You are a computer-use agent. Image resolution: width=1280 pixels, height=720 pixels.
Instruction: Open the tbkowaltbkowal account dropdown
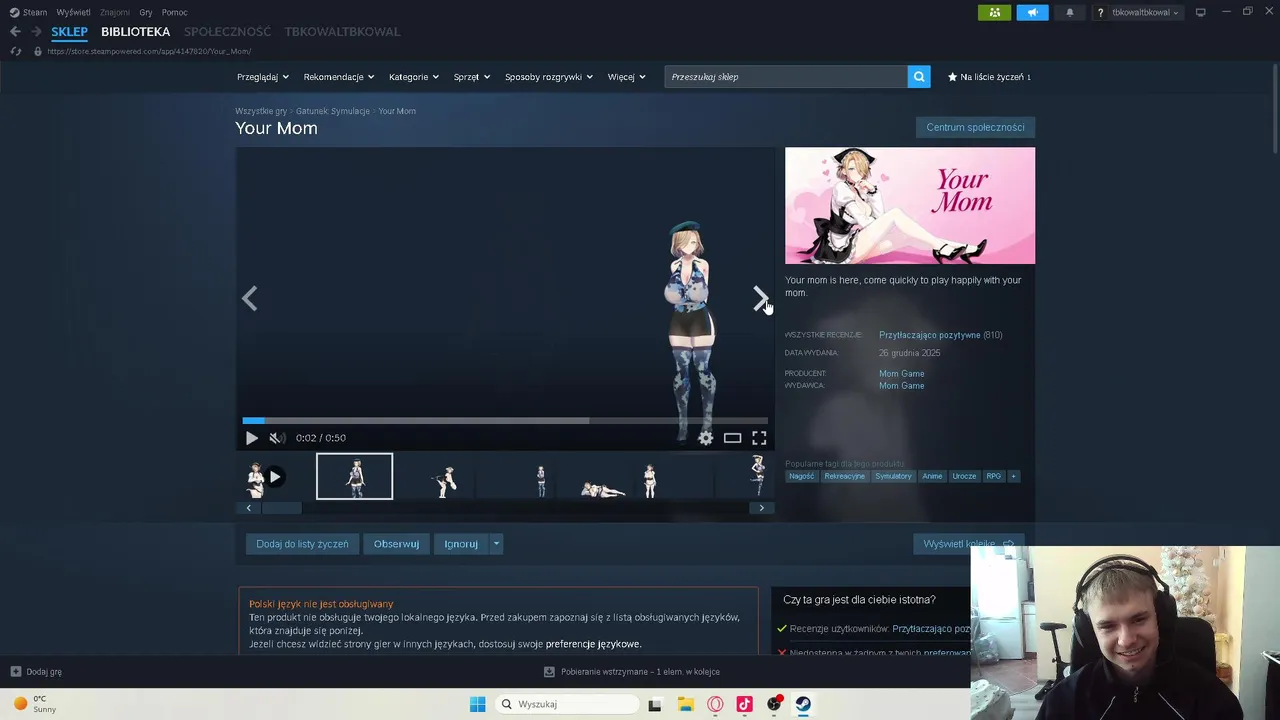coord(1146,13)
